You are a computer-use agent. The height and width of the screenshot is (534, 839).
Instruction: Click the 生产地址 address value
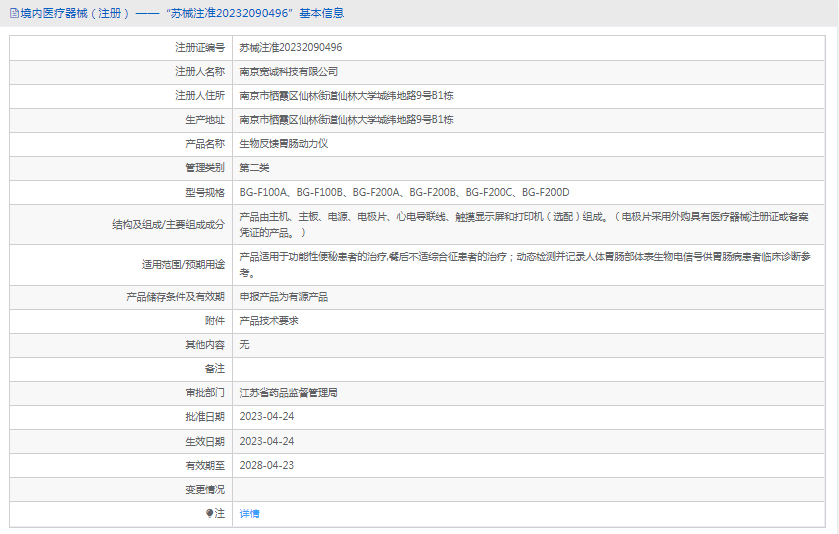346,120
